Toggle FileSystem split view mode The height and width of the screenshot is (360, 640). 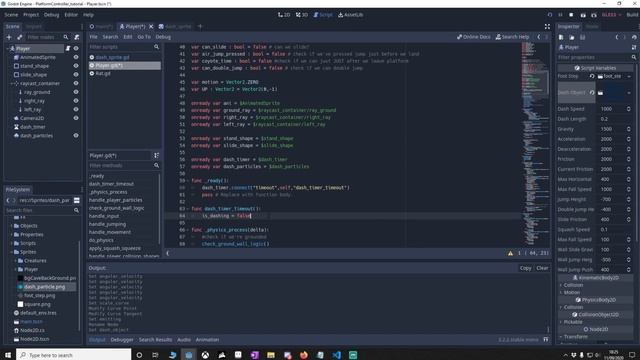coord(76,200)
